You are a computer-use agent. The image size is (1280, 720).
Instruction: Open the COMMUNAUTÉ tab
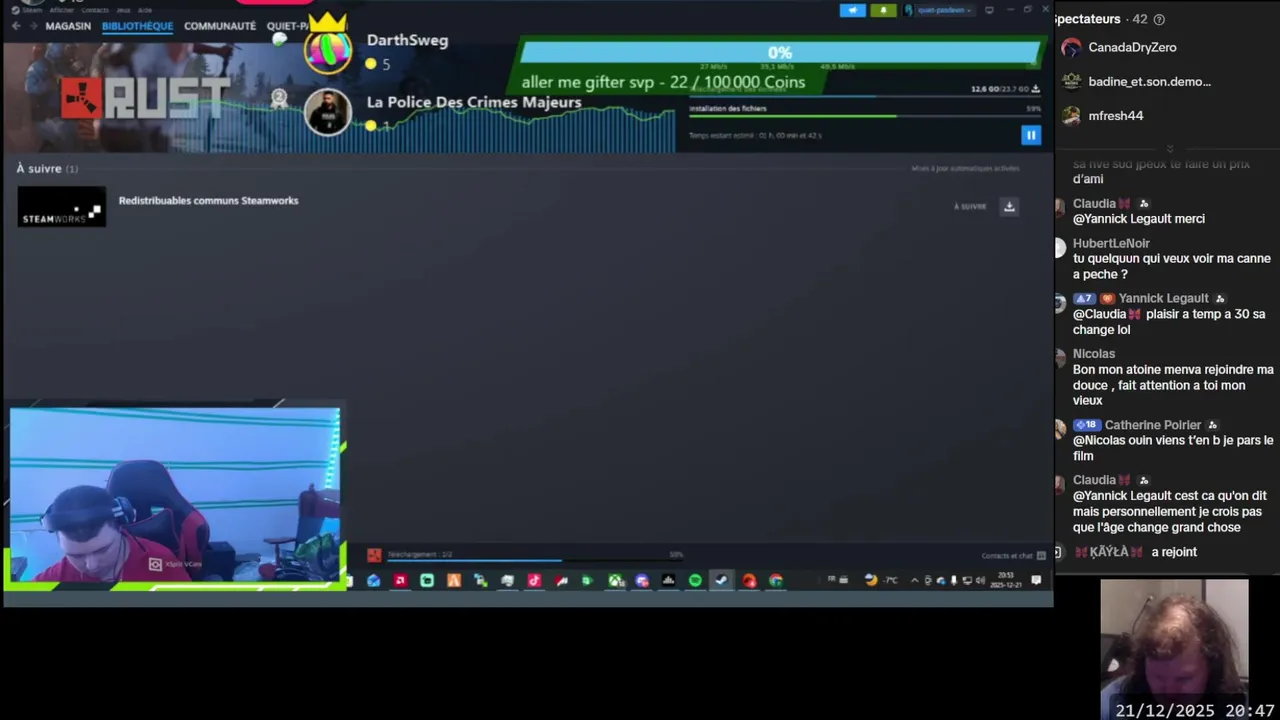[220, 26]
